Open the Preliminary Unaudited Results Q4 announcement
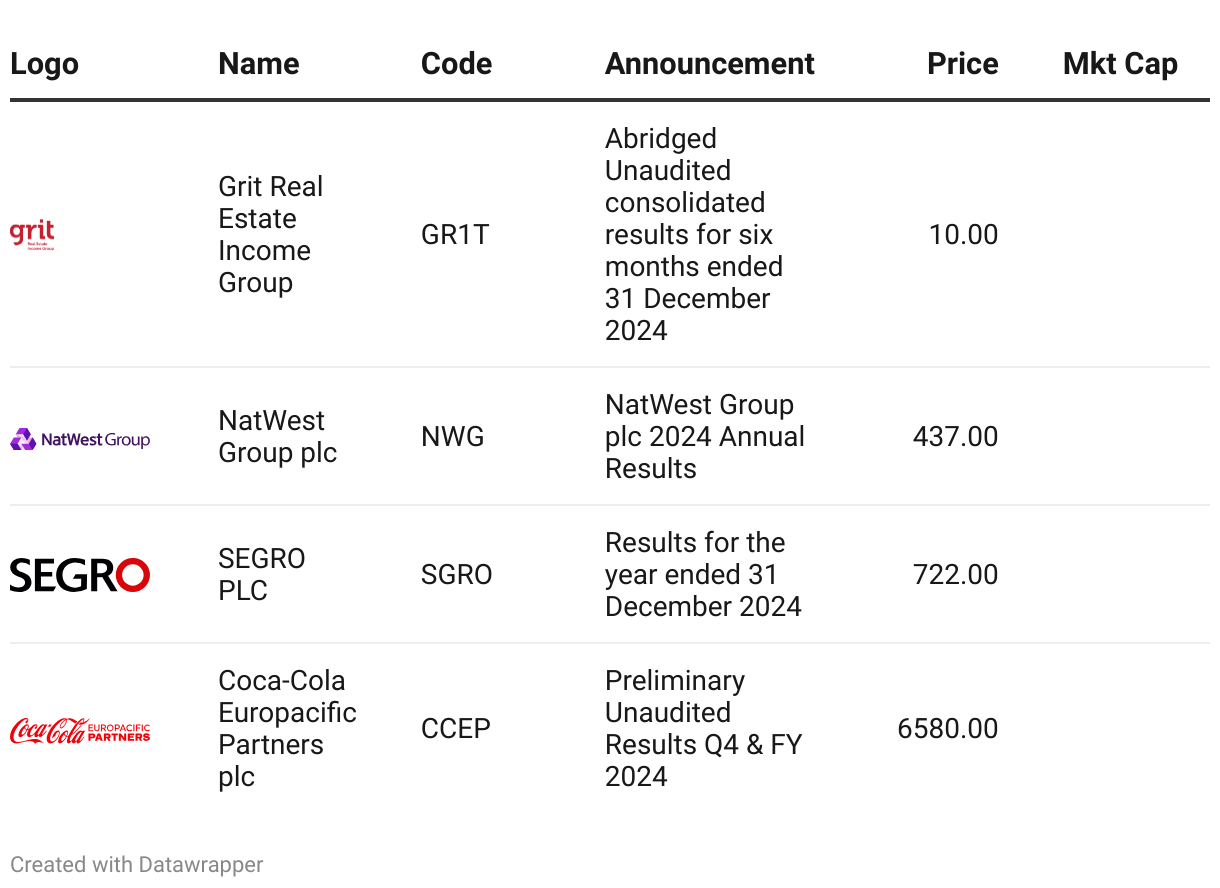The width and height of the screenshot is (1220, 888). coord(703,729)
